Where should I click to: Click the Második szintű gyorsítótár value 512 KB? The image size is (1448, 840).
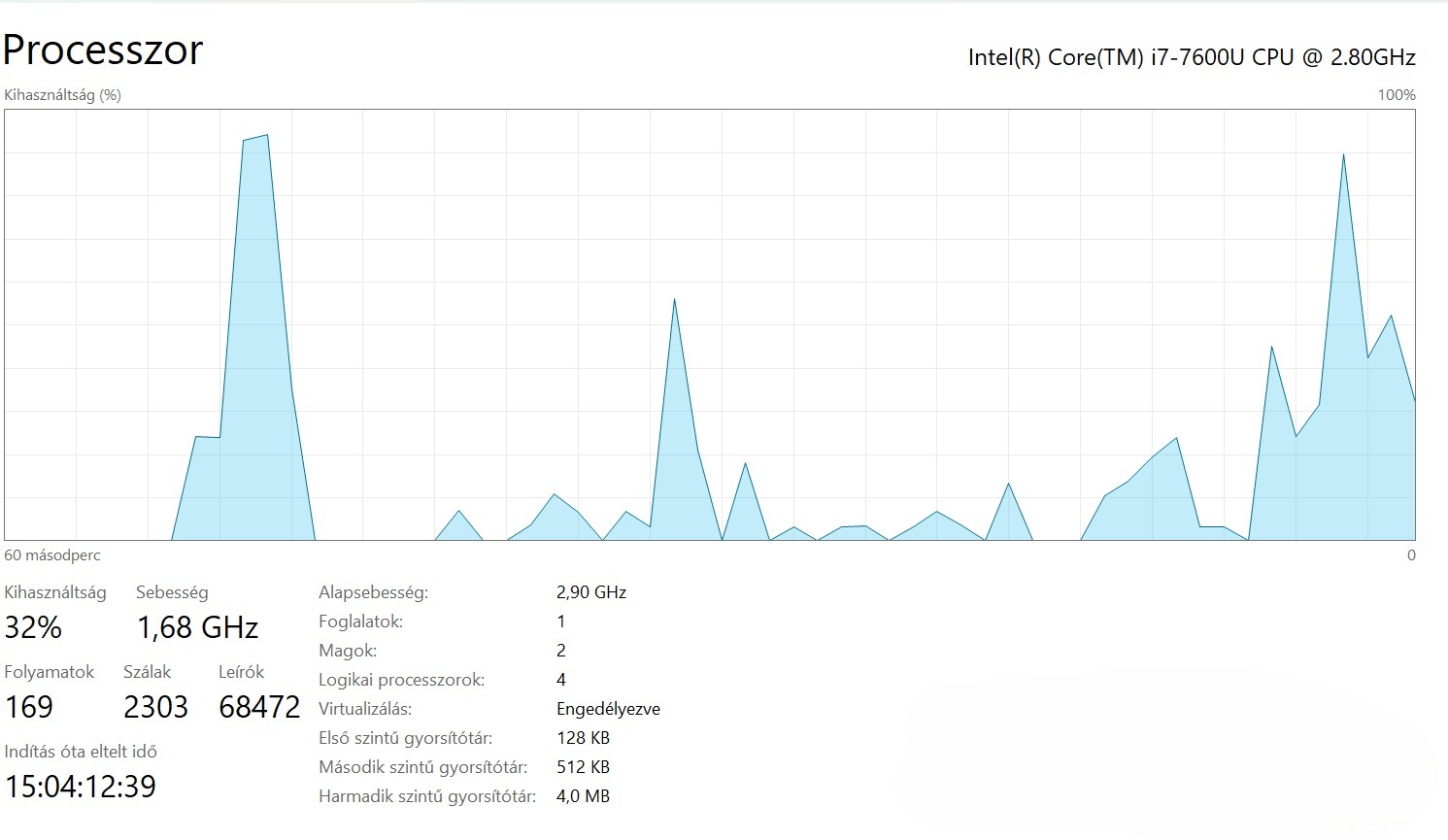coord(583,767)
